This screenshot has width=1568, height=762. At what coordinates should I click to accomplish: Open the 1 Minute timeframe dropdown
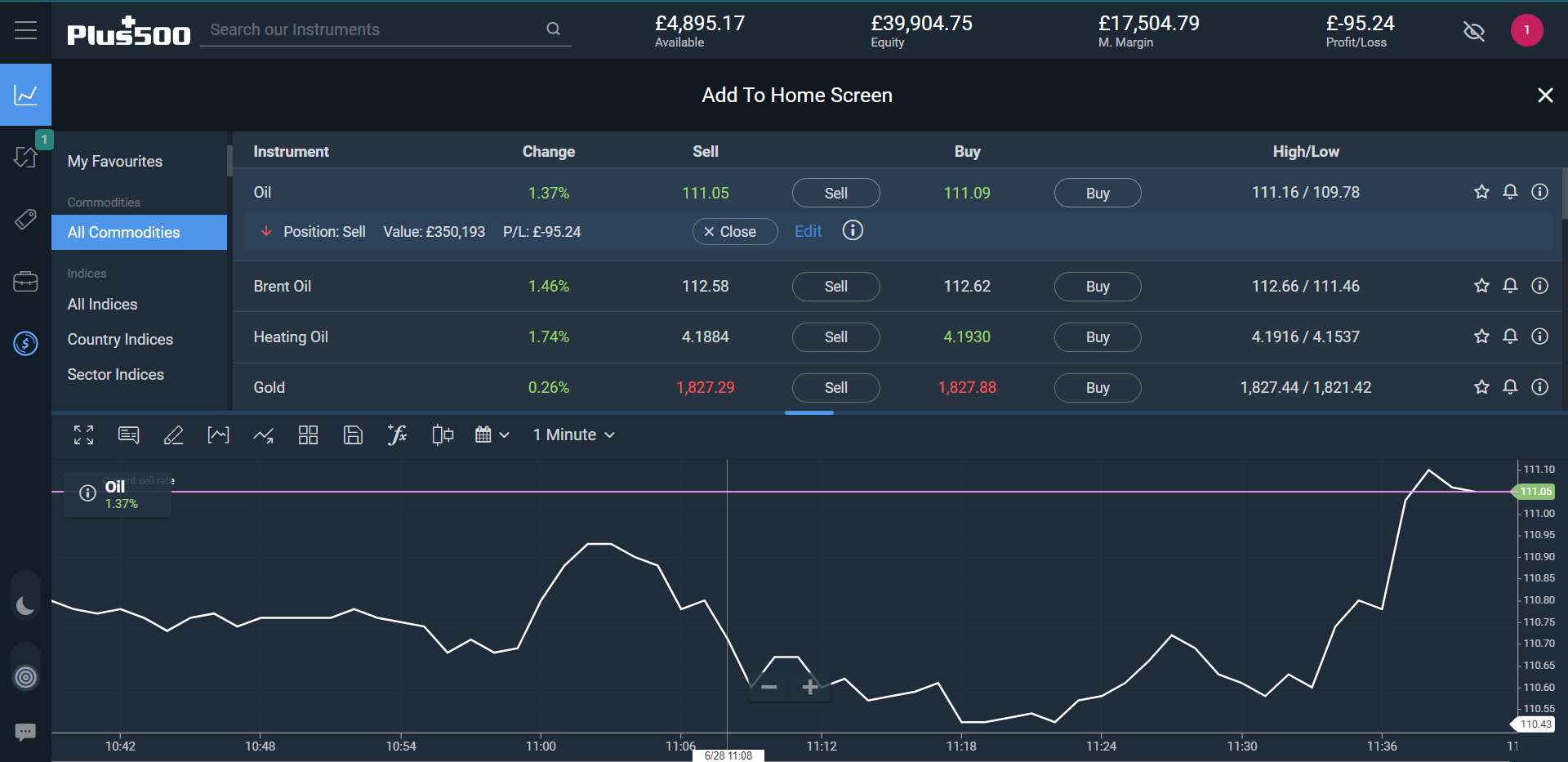pos(573,435)
